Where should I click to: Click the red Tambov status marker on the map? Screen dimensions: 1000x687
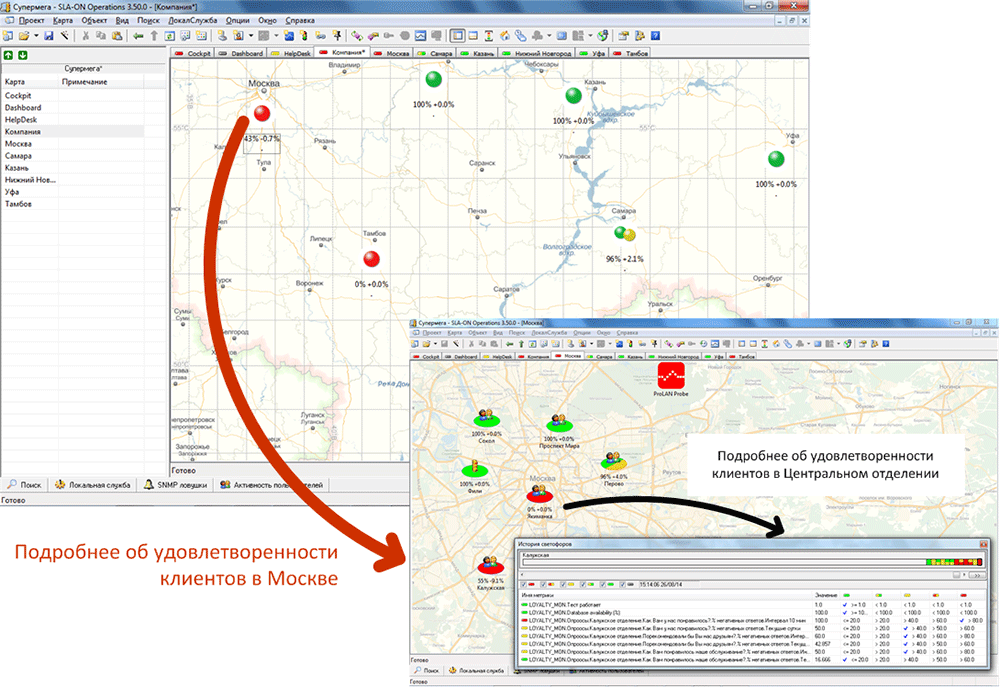(372, 260)
